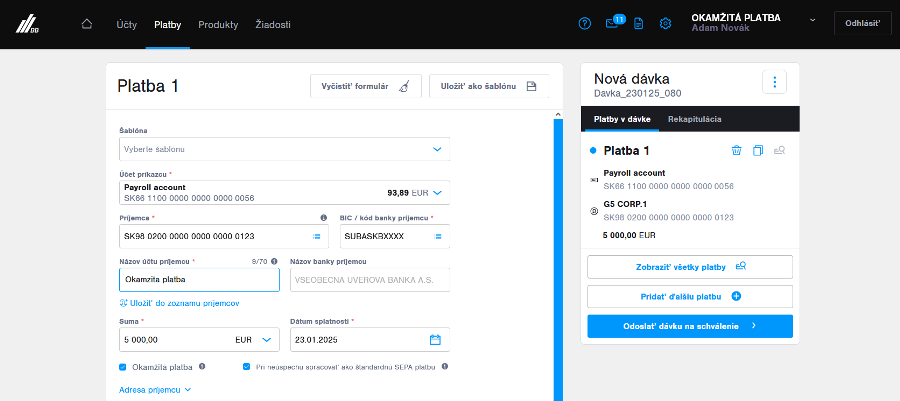Click blue vertical scrollbar of payment form
This screenshot has width=900, height=401.
point(557,258)
